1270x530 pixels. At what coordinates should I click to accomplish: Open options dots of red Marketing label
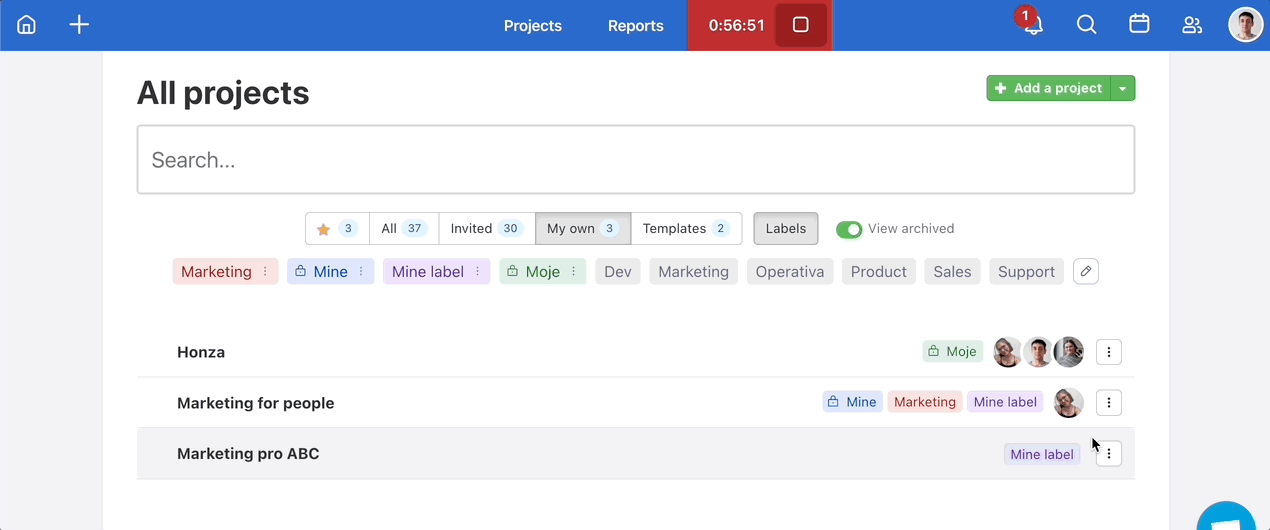[265, 272]
